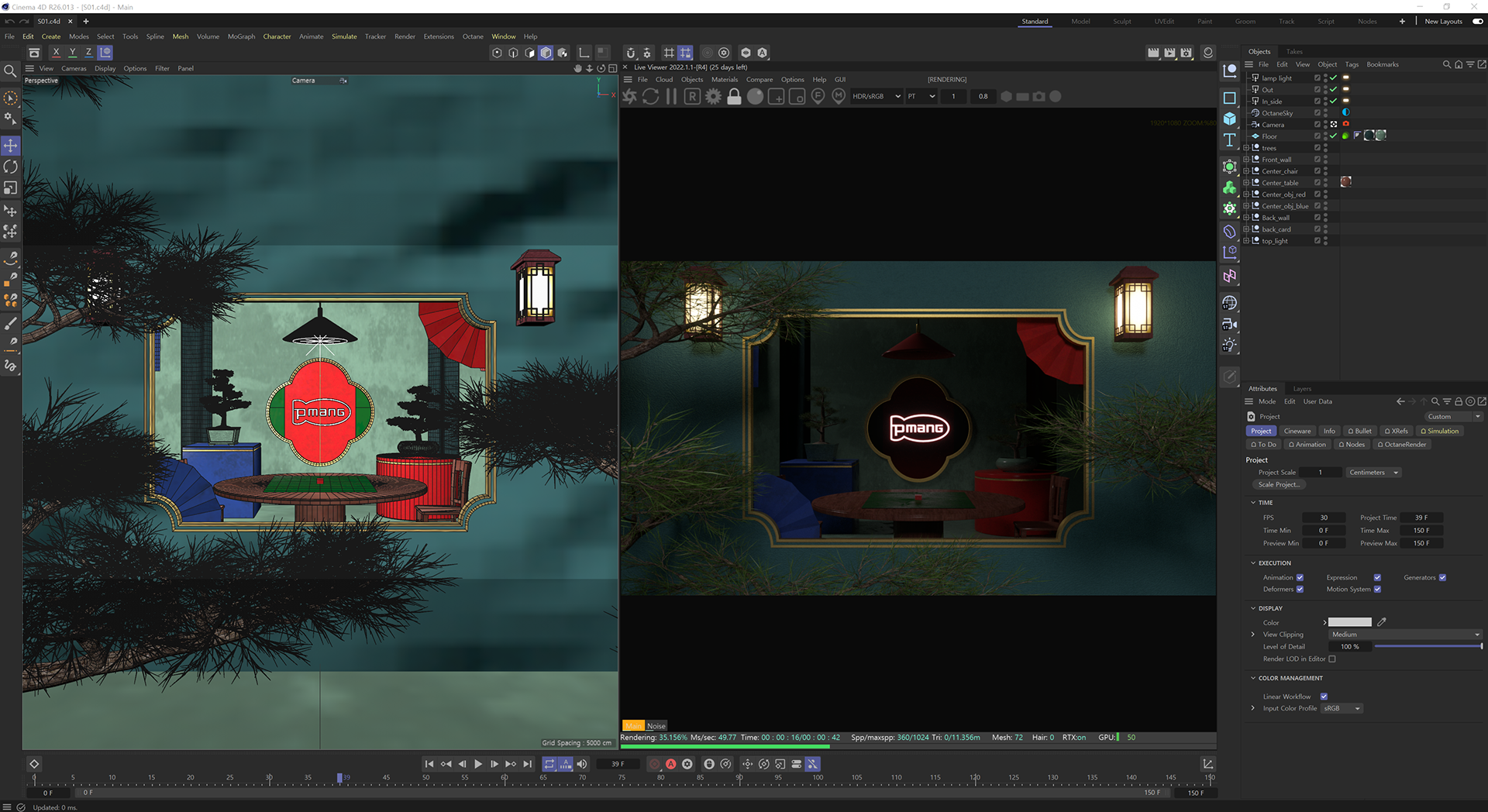
Task: Toggle New Layouts switch
Action: point(1477,22)
